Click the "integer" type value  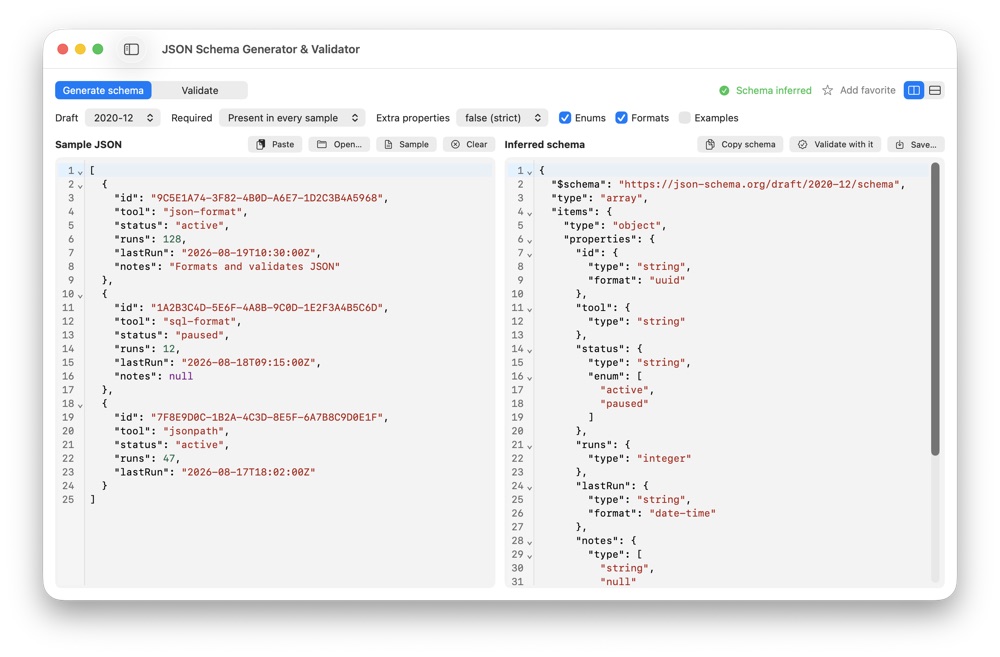pos(664,459)
